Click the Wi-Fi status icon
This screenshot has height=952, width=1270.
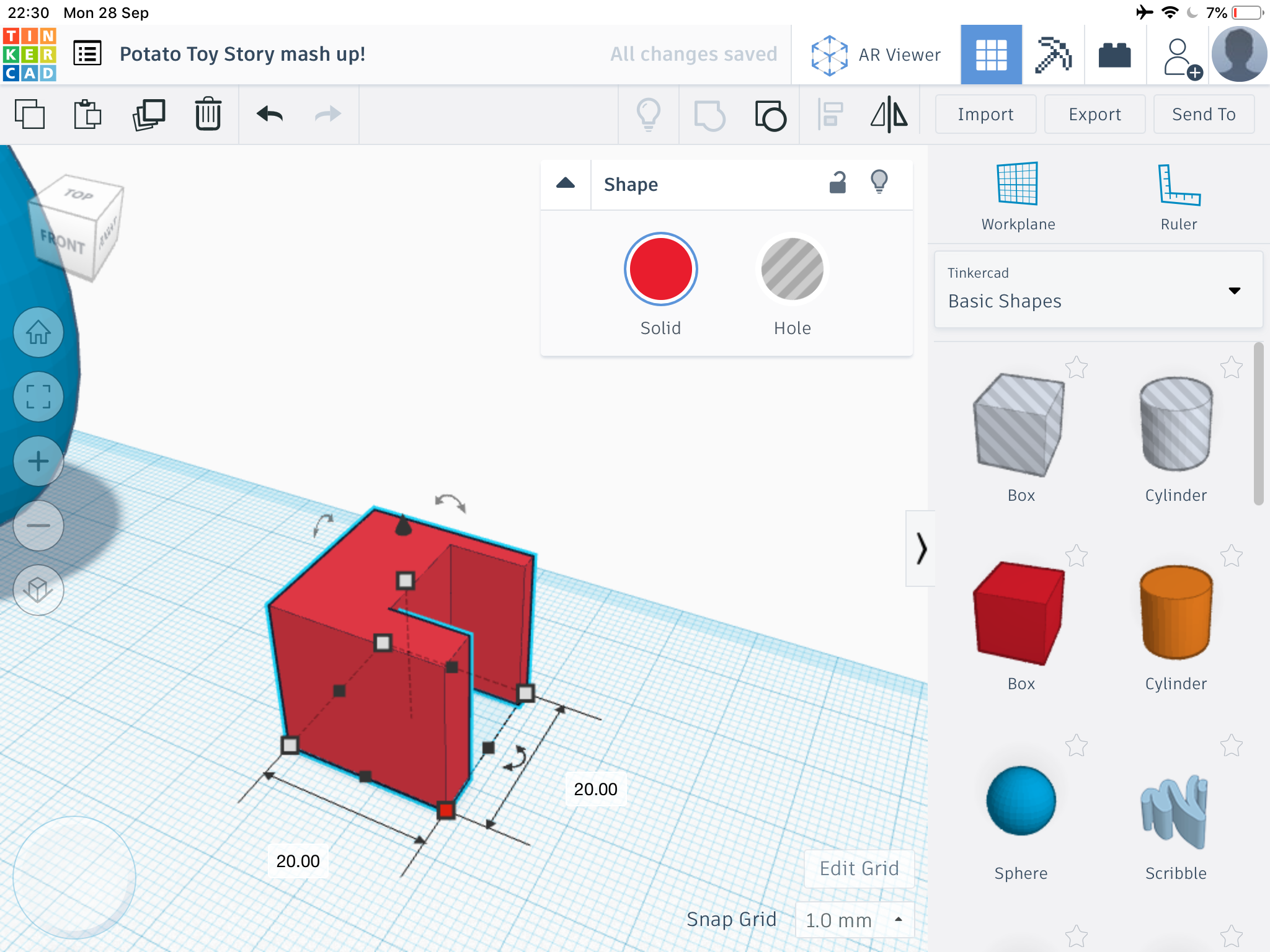[x=1170, y=12]
